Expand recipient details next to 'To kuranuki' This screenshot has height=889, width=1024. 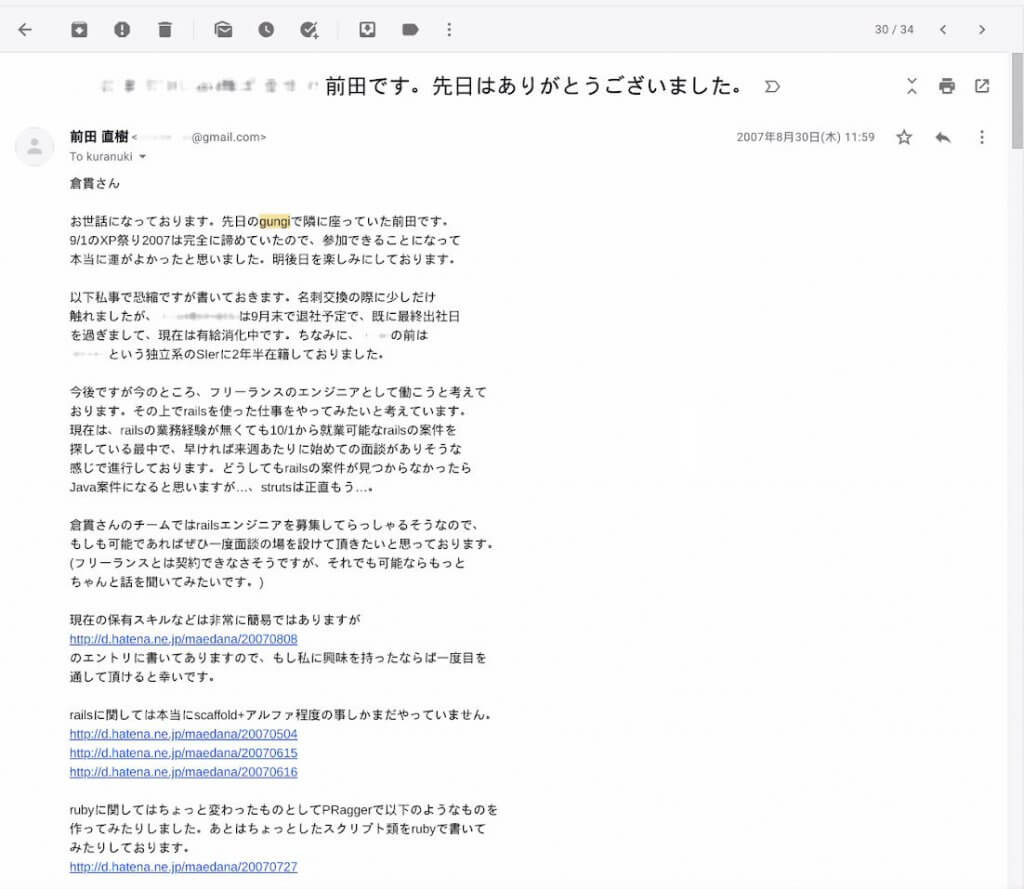tap(142, 157)
